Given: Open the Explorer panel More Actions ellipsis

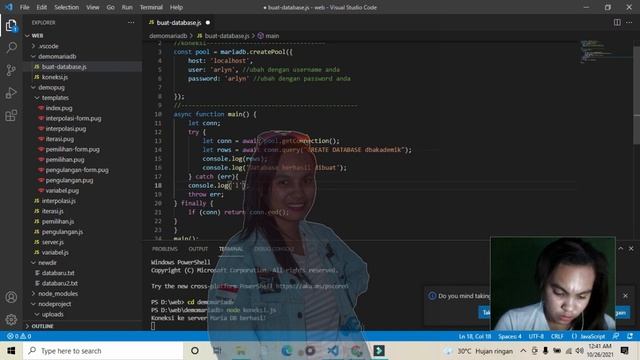Looking at the screenshot, I should pyautogui.click(x=131, y=22).
